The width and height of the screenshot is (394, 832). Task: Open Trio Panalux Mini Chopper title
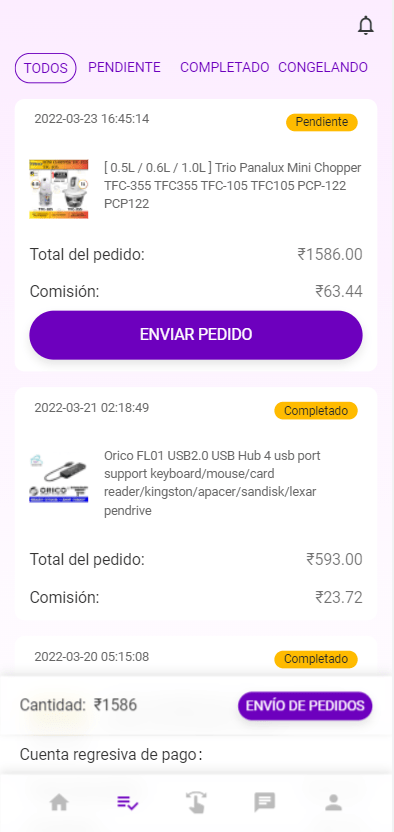coord(233,186)
